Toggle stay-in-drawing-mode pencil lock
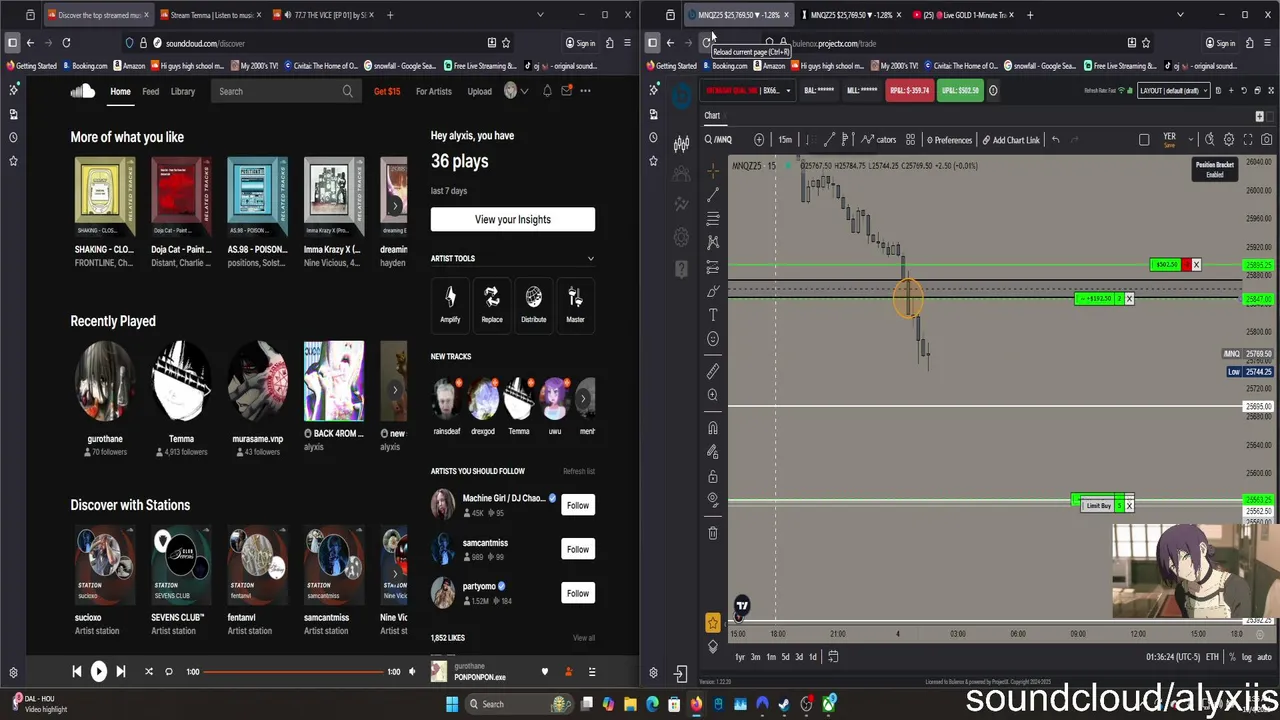This screenshot has width=1280, height=720. tap(713, 452)
